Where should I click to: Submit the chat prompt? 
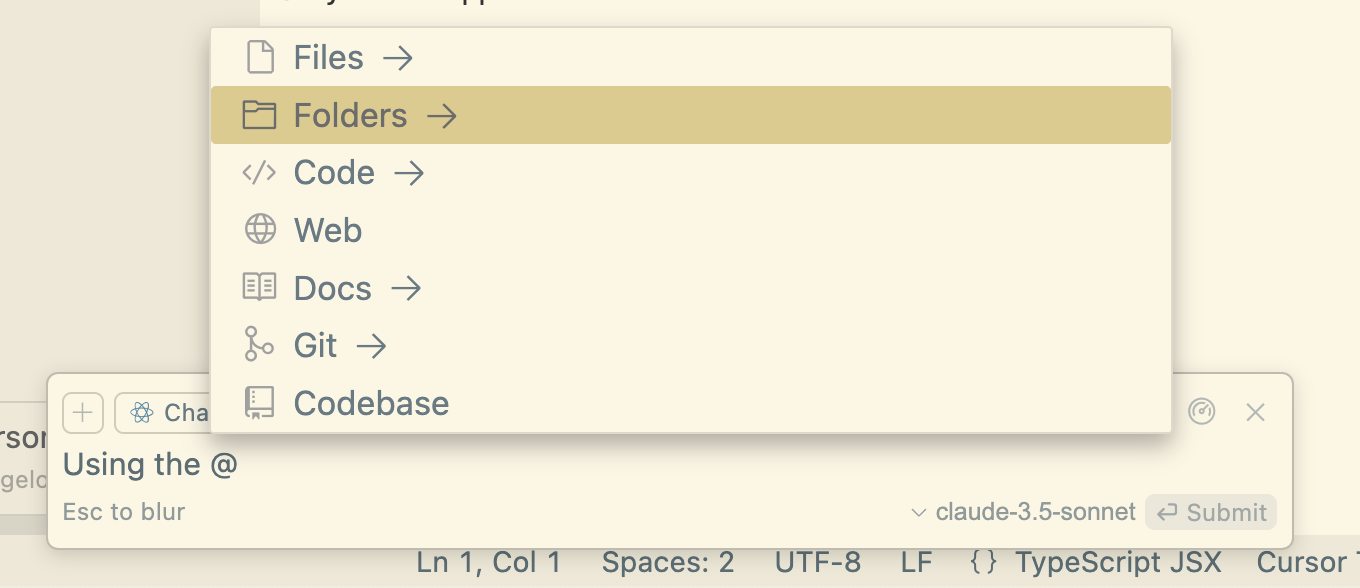pos(1211,512)
